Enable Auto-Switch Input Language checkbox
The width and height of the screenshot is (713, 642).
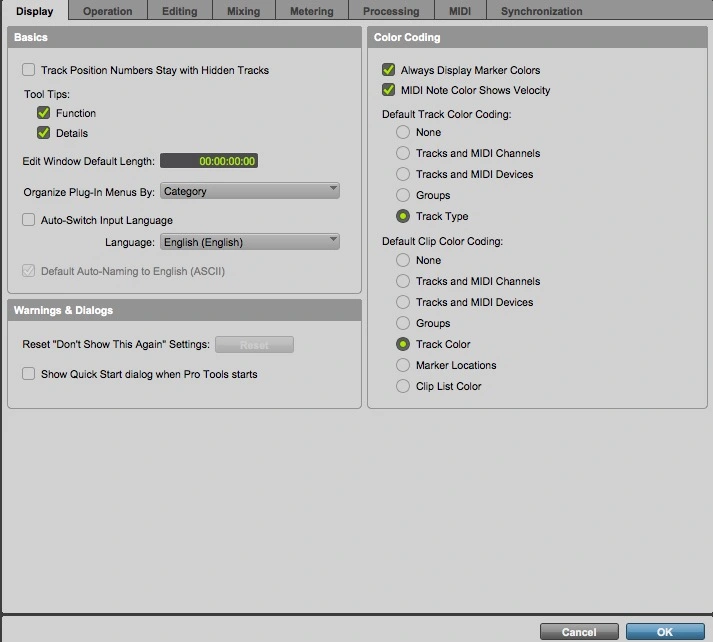[x=29, y=220]
